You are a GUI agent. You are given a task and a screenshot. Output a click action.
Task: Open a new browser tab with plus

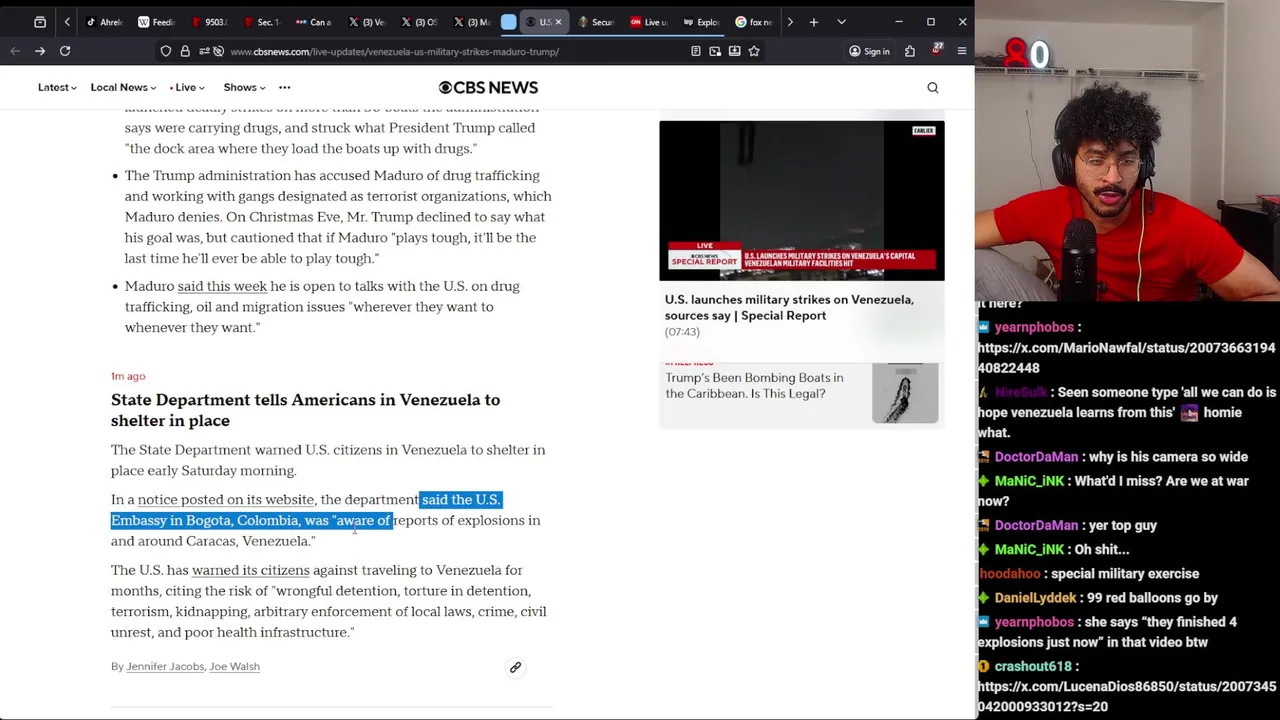(814, 22)
